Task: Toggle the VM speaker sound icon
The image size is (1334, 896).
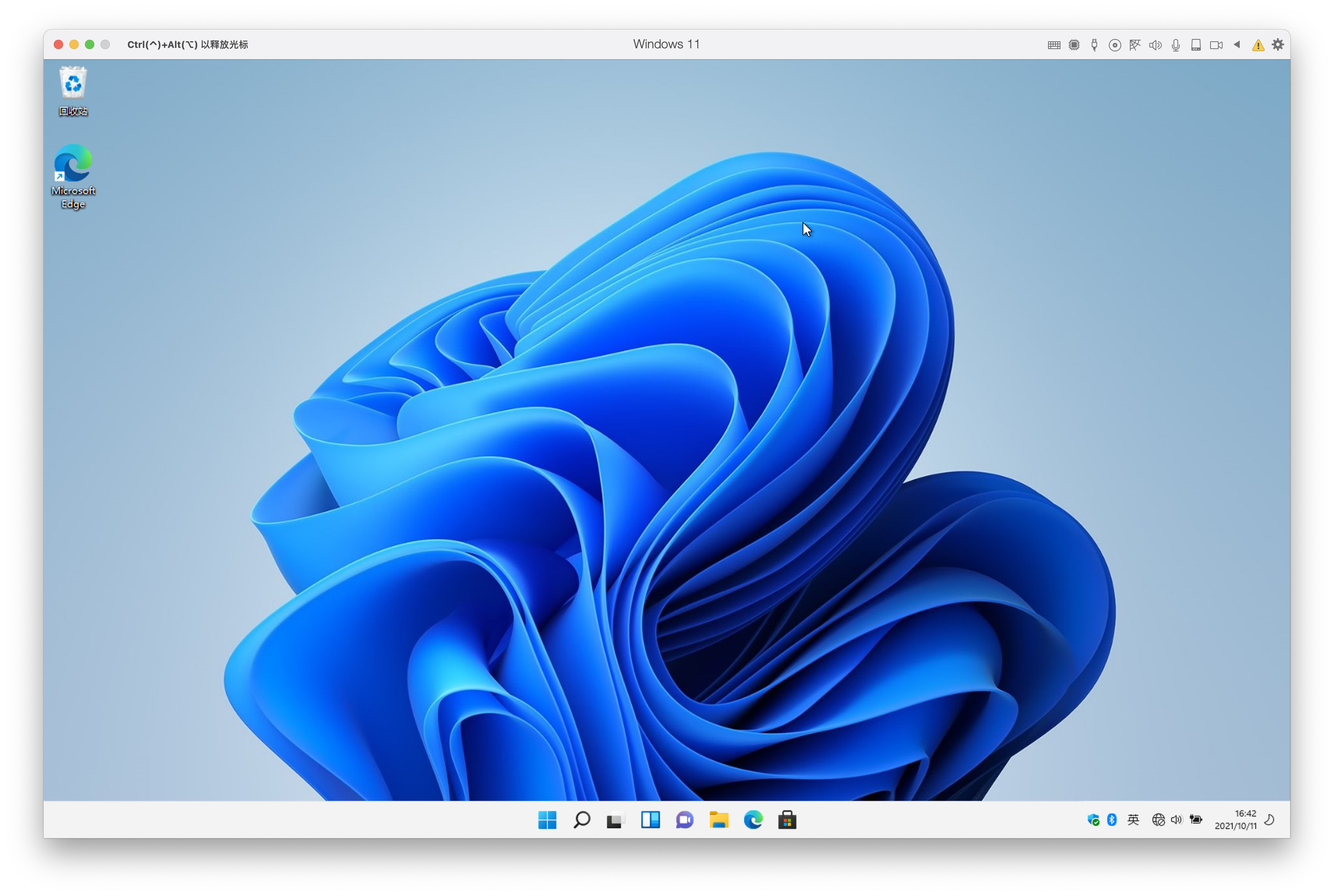Action: pos(1155,44)
